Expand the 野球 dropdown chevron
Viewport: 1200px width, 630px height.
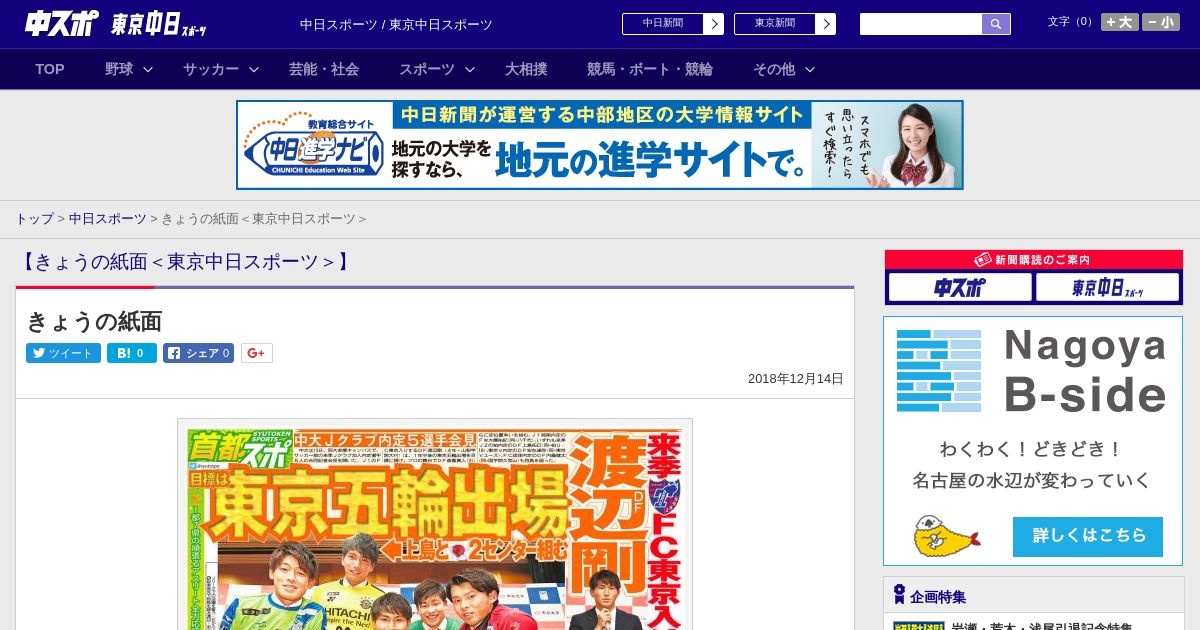tap(148, 69)
